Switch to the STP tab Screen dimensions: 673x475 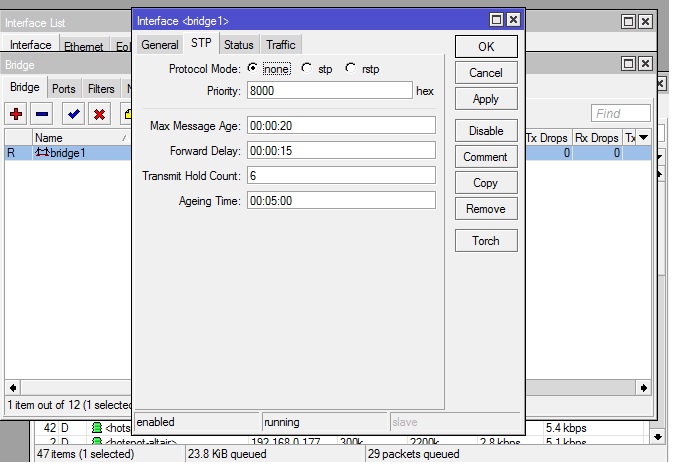pos(201,43)
